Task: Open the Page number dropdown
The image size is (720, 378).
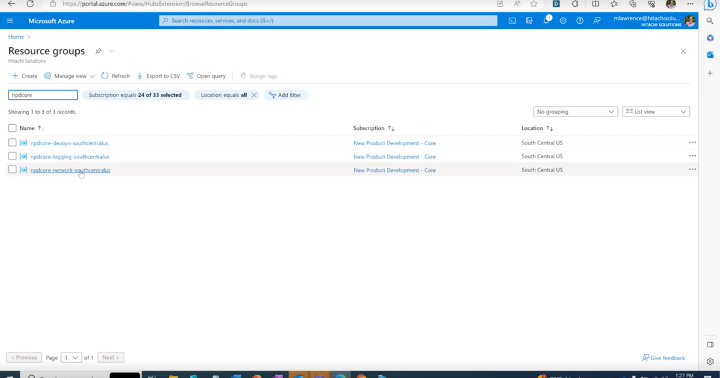Action: [71, 357]
